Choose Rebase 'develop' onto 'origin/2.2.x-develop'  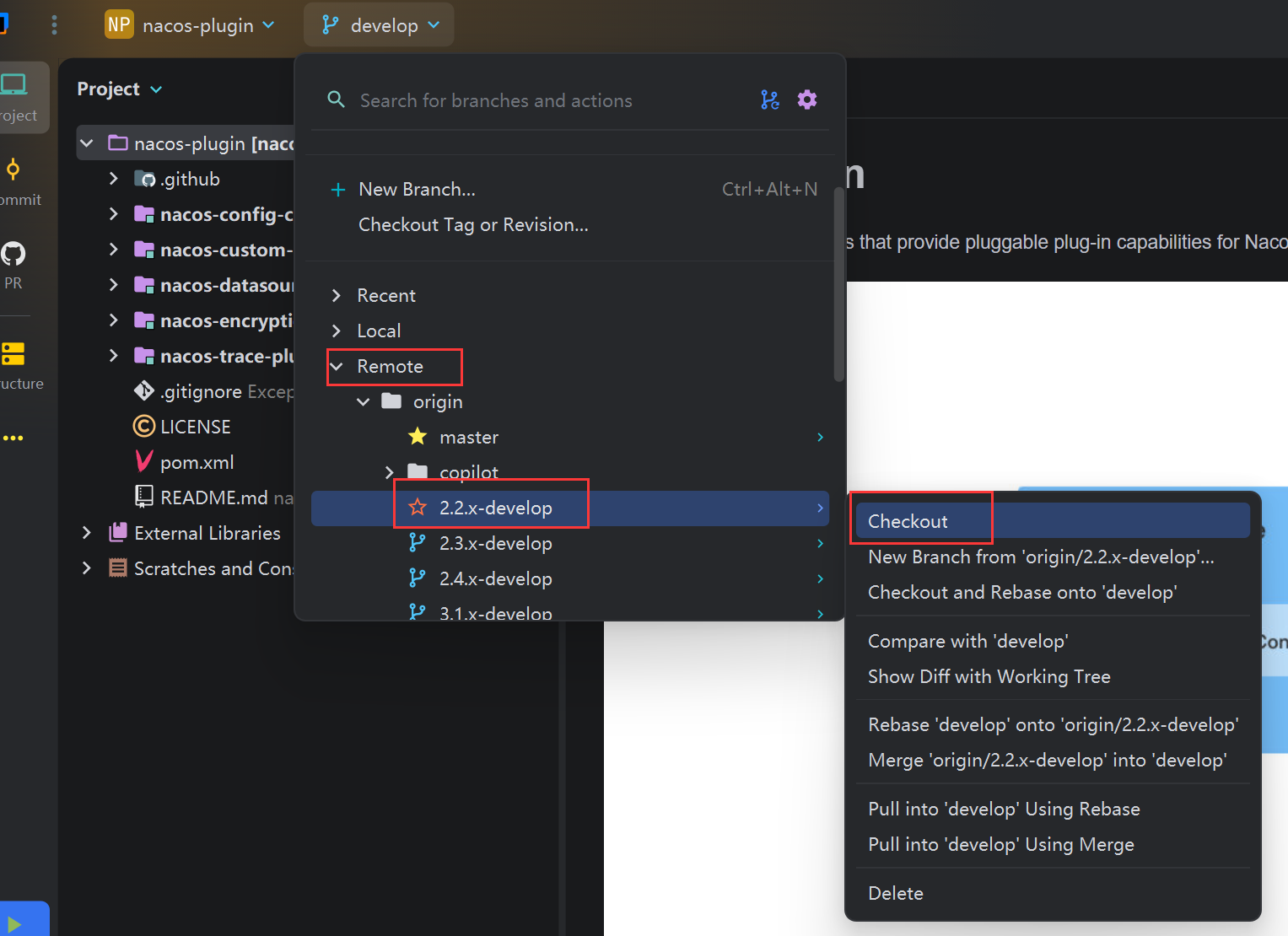[x=1053, y=724]
